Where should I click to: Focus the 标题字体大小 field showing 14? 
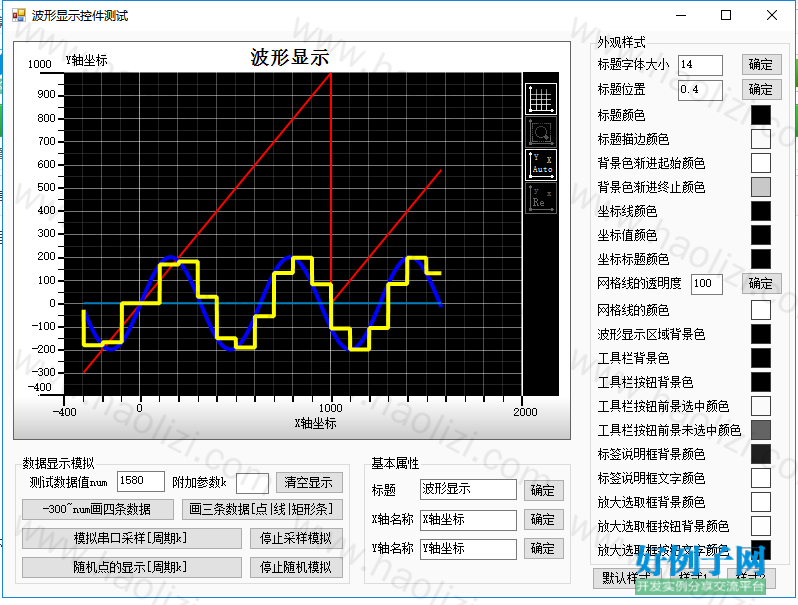pyautogui.click(x=700, y=65)
